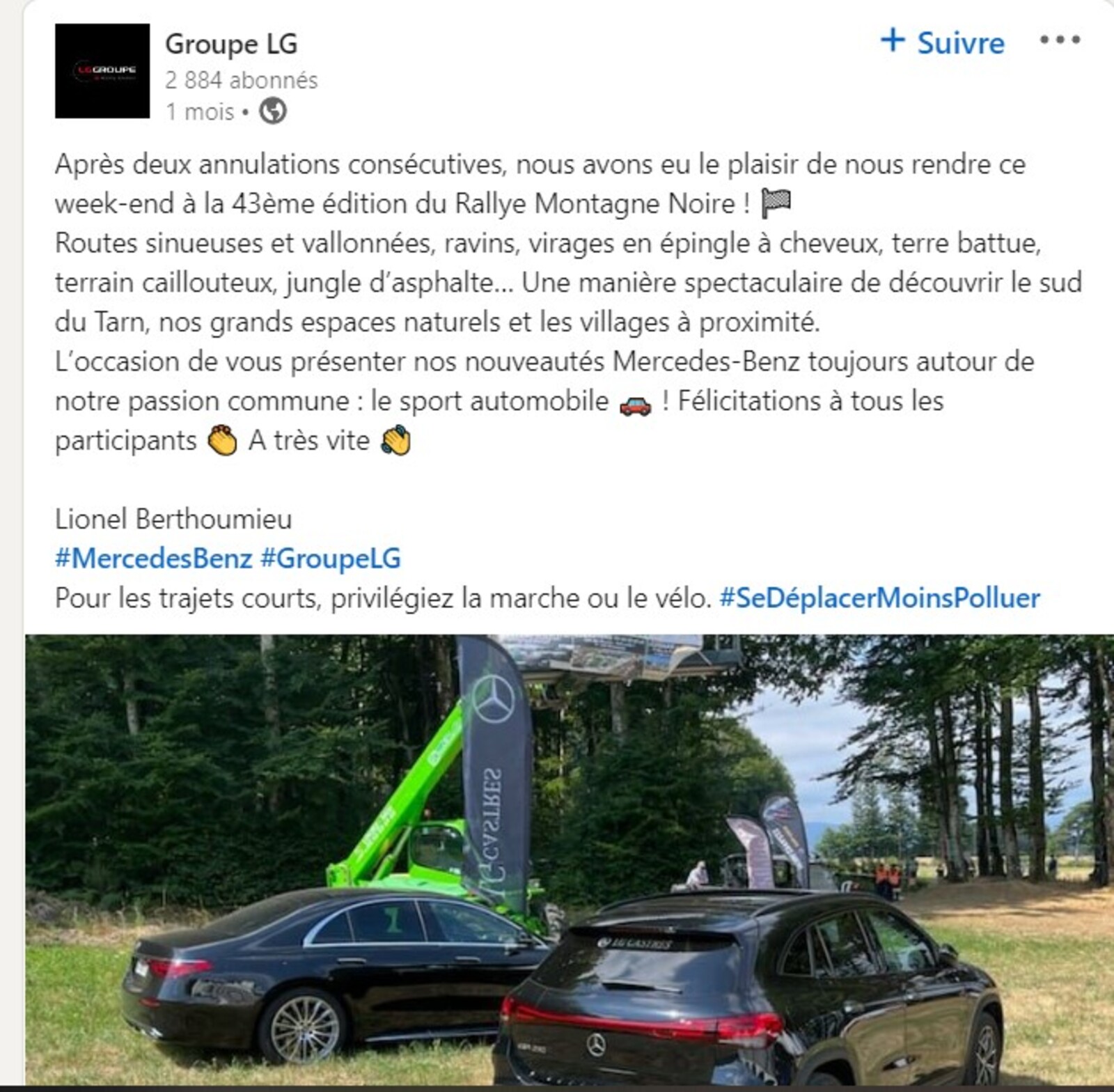Click the checkered flag emoji
Viewport: 1114px width, 1092px height.
pyautogui.click(x=776, y=203)
